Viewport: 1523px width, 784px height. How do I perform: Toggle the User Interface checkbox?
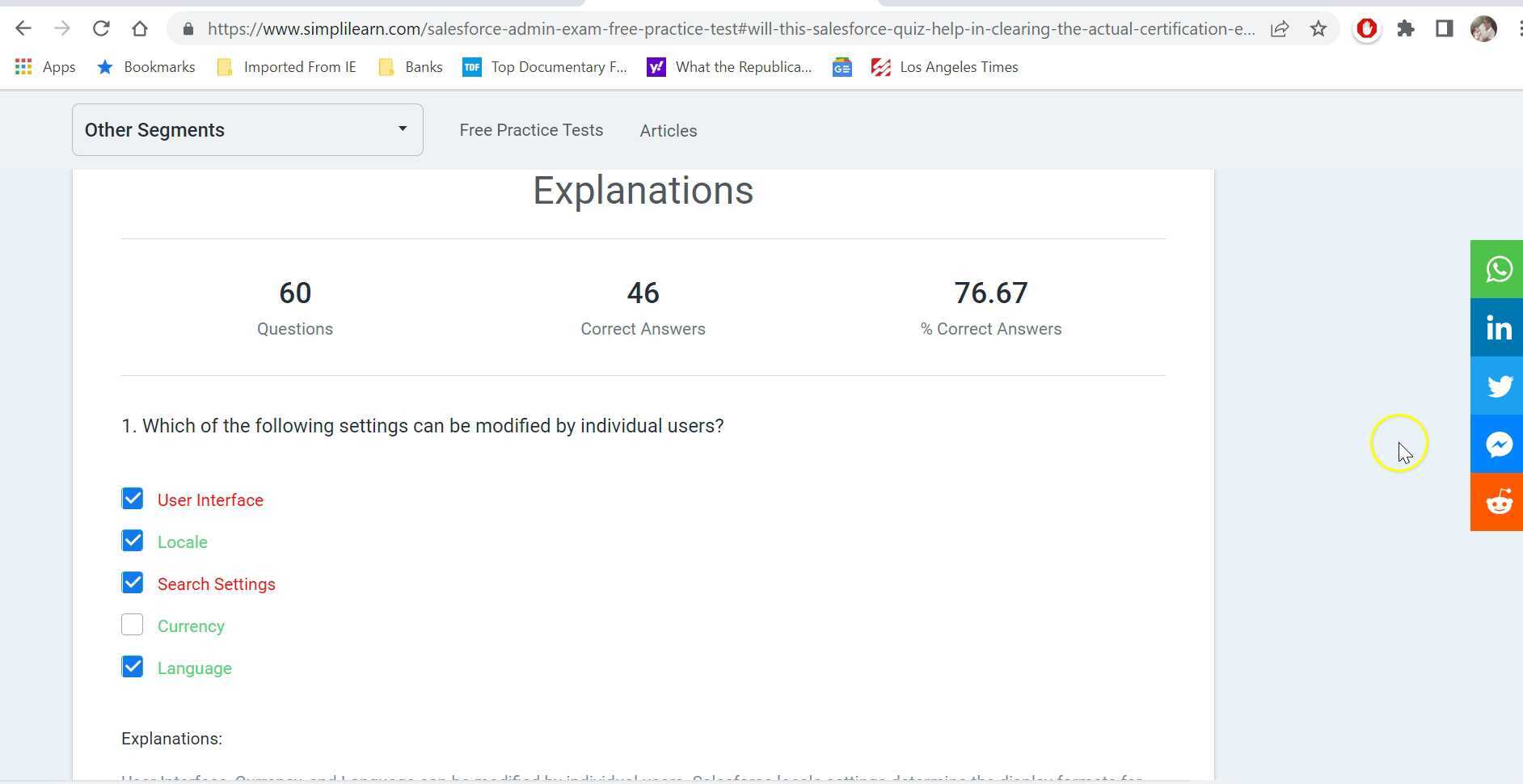133,499
